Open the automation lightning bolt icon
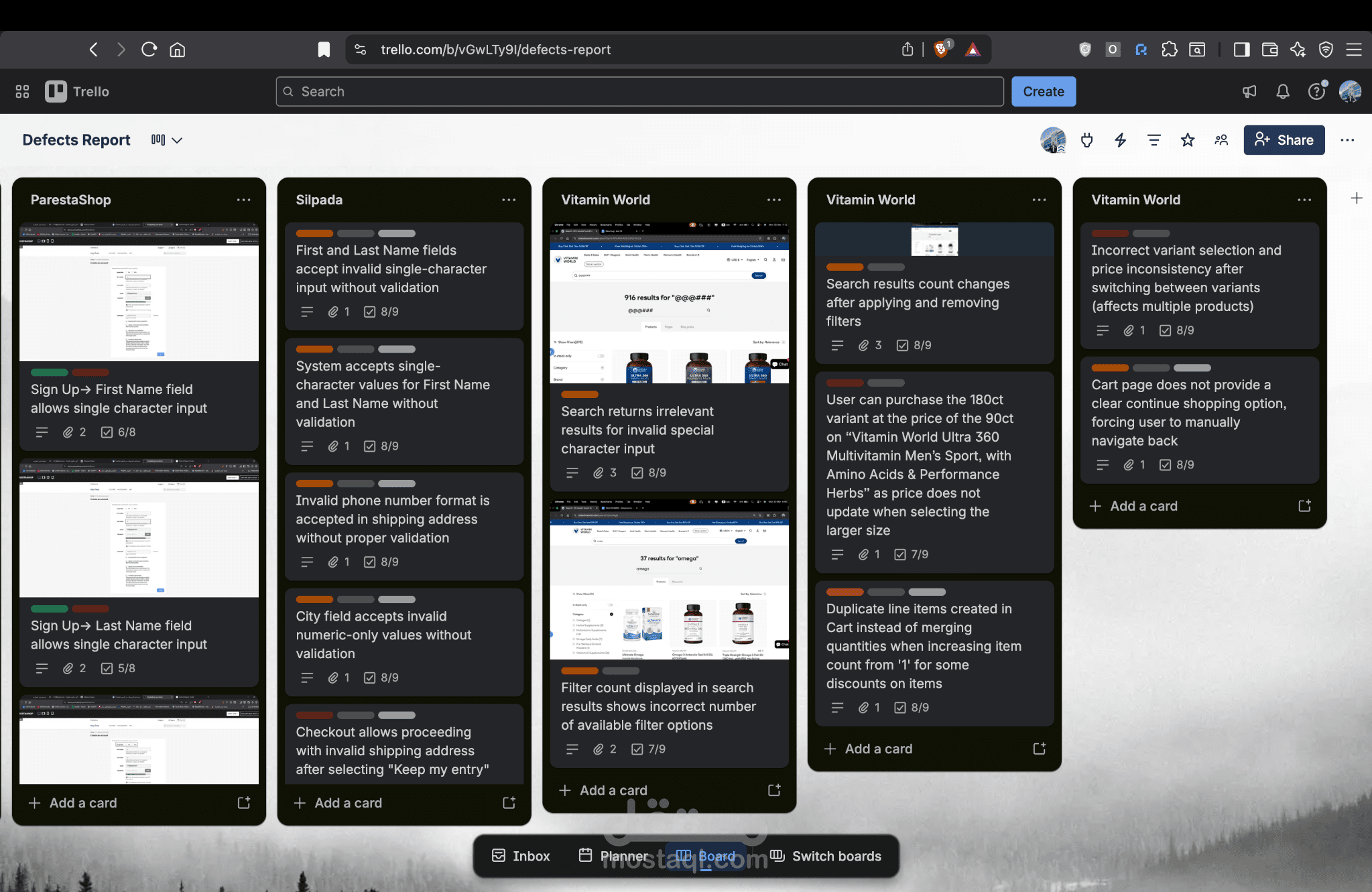Viewport: 1372px width, 892px height. pos(1120,140)
